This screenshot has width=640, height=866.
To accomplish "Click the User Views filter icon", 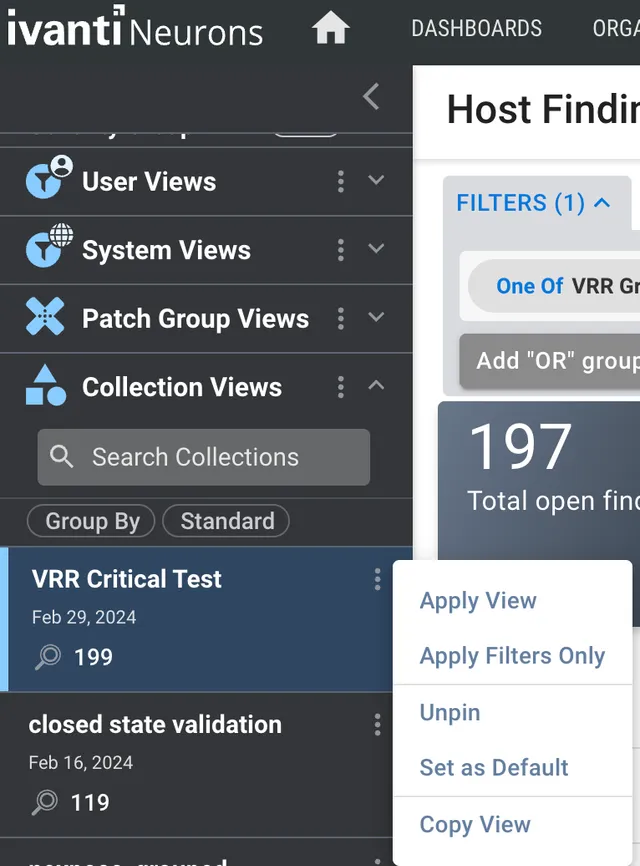I will (x=49, y=177).
